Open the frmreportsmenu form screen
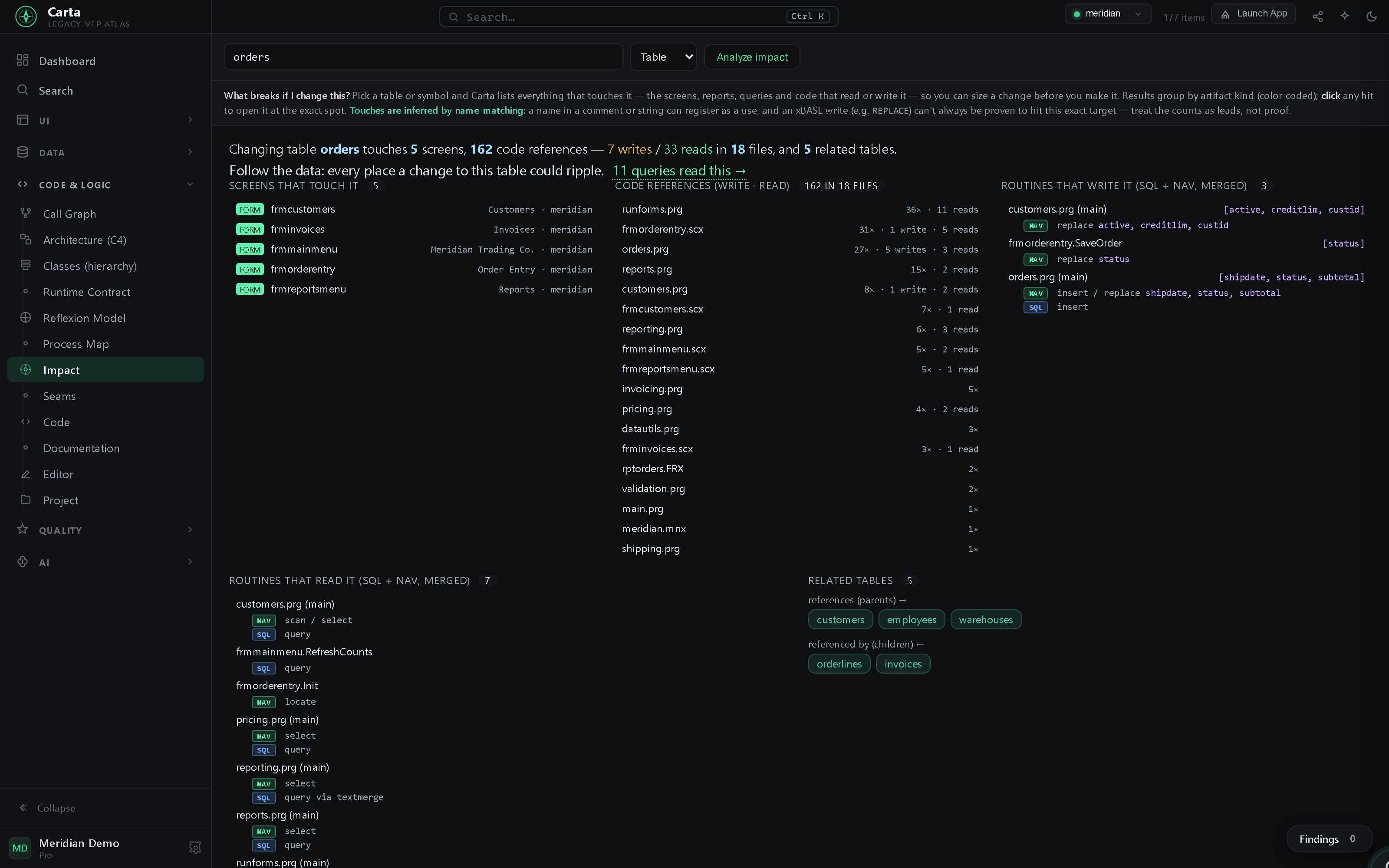The height and width of the screenshot is (868, 1389). (414, 289)
